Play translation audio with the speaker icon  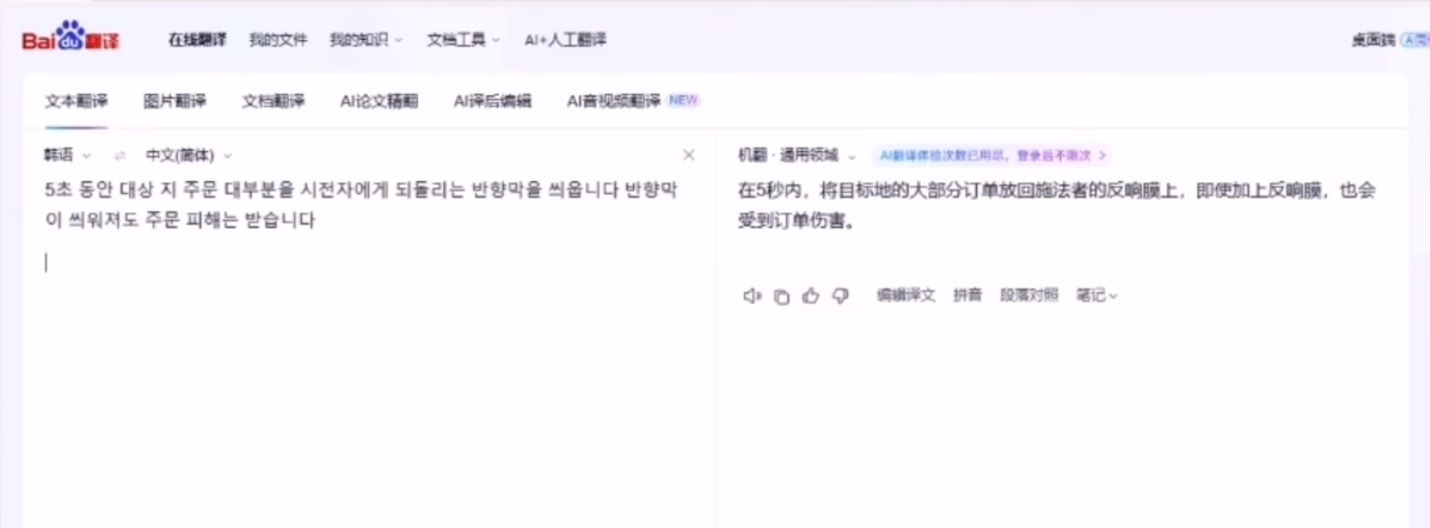click(x=752, y=295)
